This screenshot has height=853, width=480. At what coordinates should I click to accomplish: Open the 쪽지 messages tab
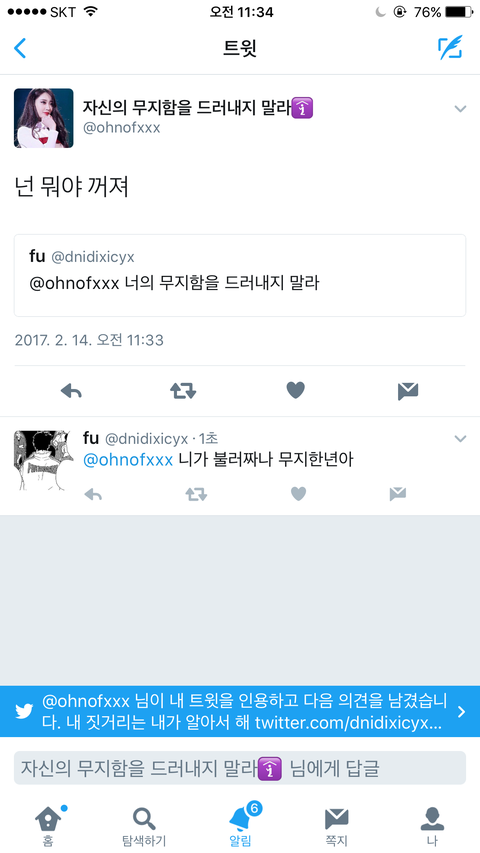pos(336,826)
